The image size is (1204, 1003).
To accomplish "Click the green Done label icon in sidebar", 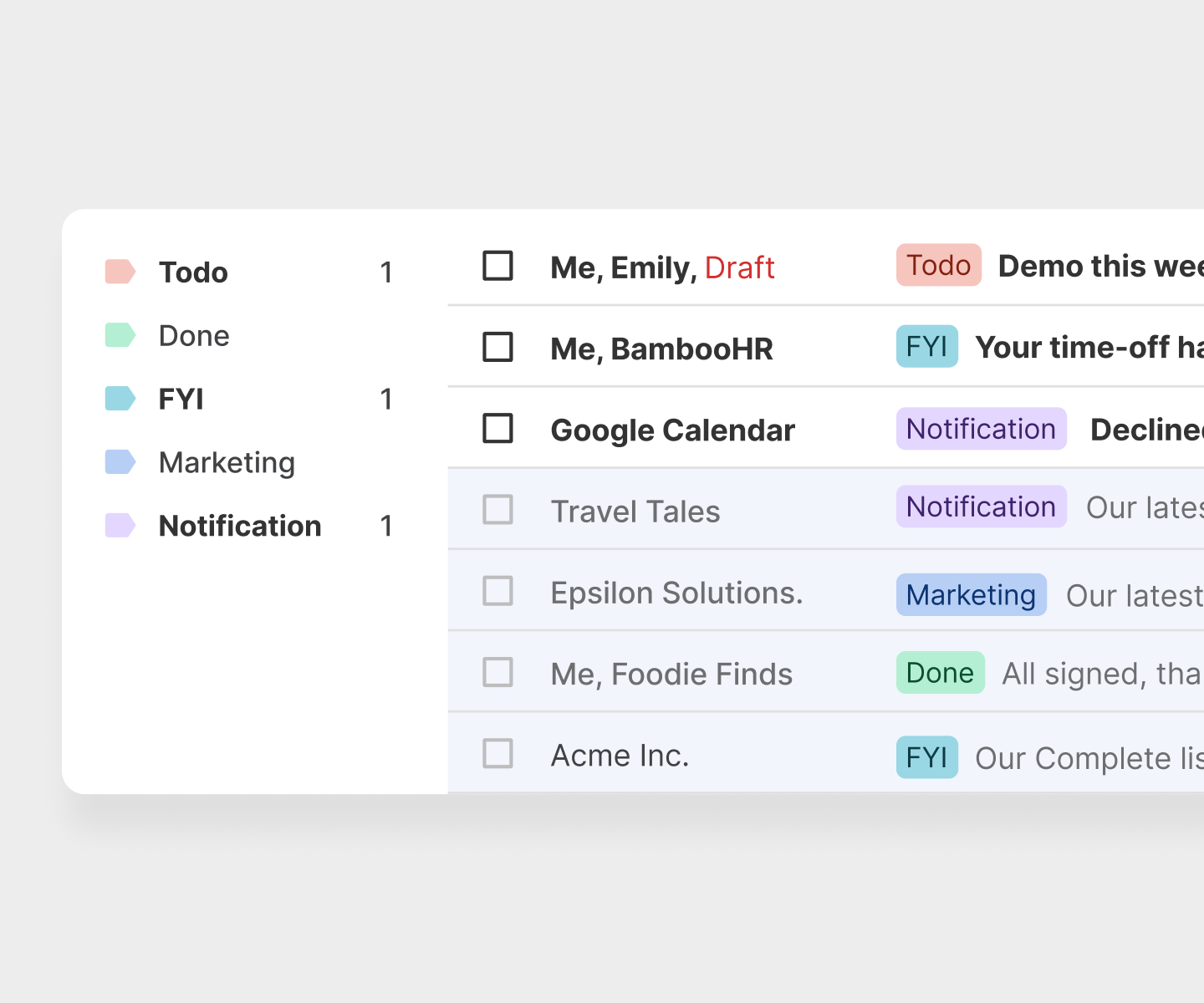I will [120, 335].
